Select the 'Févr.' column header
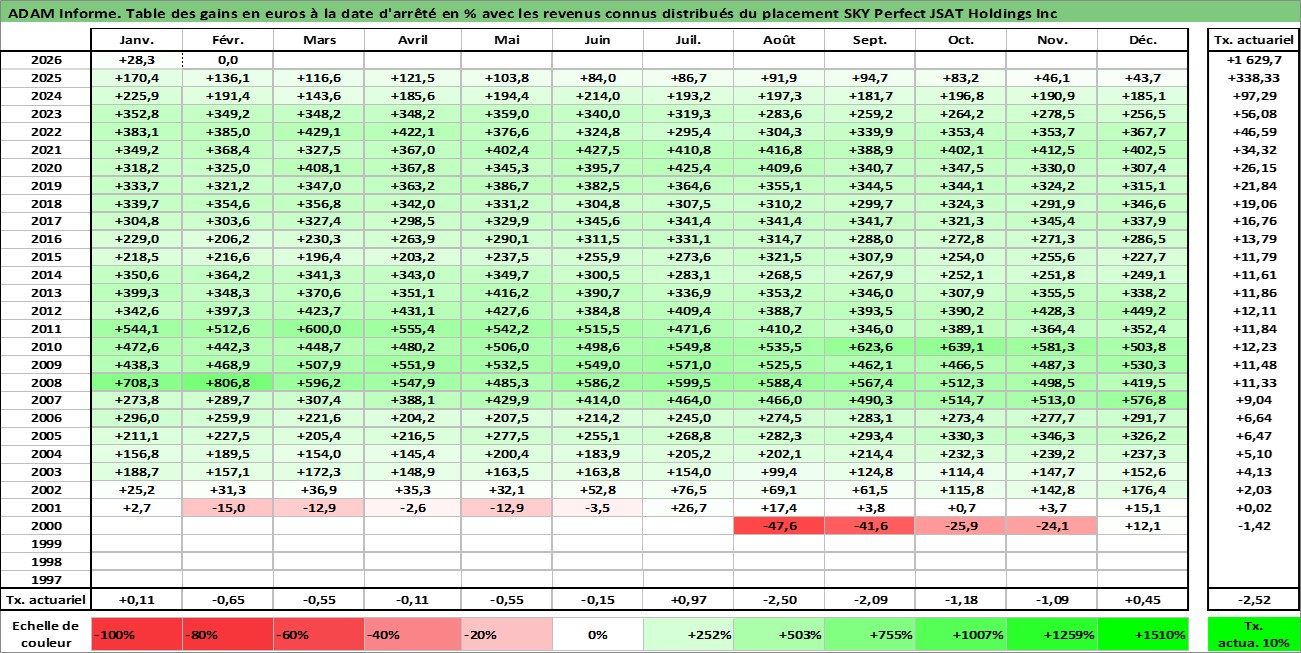The height and width of the screenshot is (653, 1301). tap(227, 41)
